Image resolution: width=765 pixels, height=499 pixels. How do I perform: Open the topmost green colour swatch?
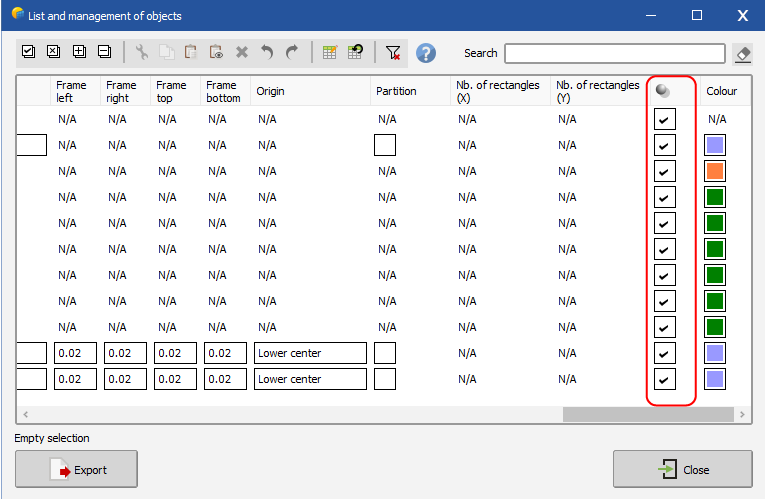tap(715, 197)
